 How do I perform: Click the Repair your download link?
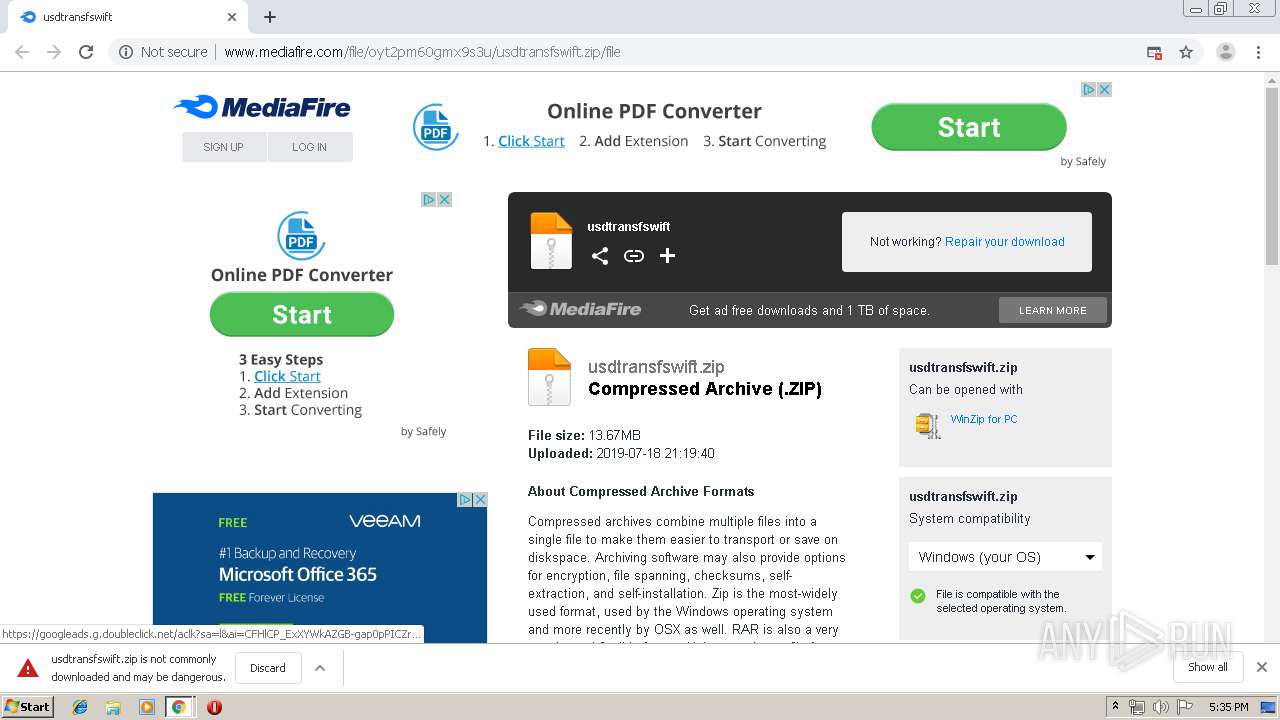[x=1004, y=242]
